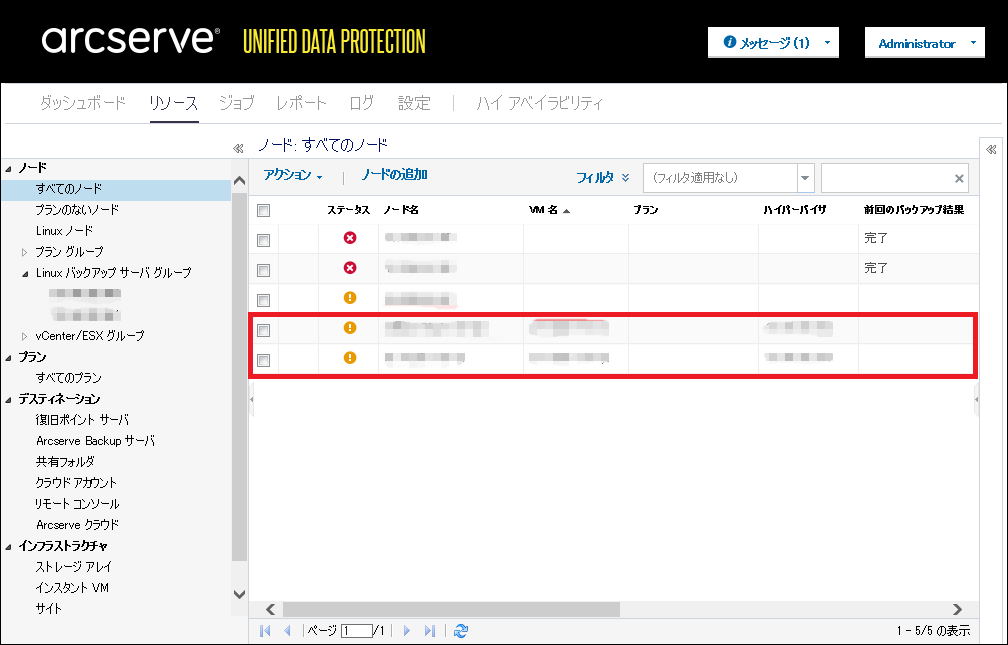Select the checkbox of the last node row
The image size is (1008, 645).
point(264,360)
